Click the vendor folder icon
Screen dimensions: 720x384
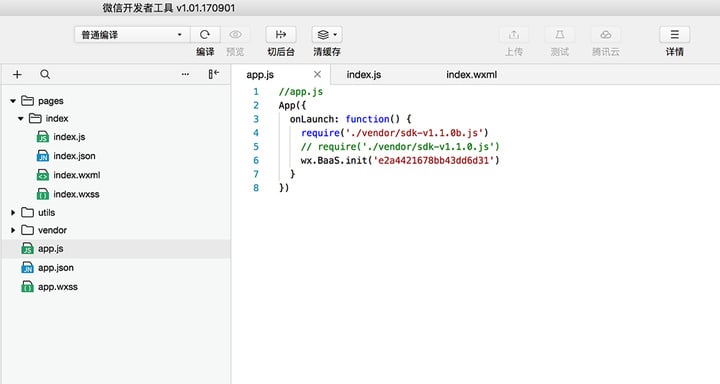pos(28,230)
